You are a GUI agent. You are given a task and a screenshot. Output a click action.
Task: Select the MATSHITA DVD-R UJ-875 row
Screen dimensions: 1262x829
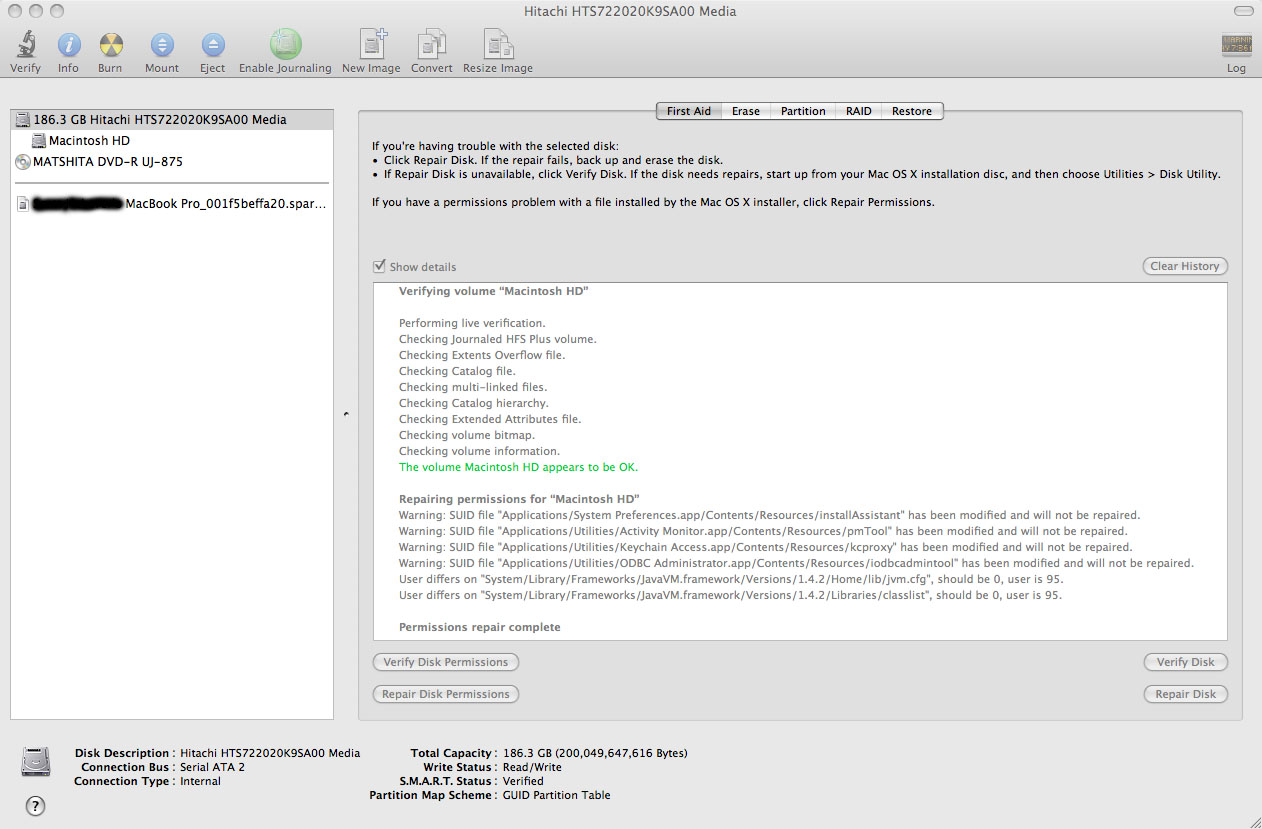click(172, 162)
